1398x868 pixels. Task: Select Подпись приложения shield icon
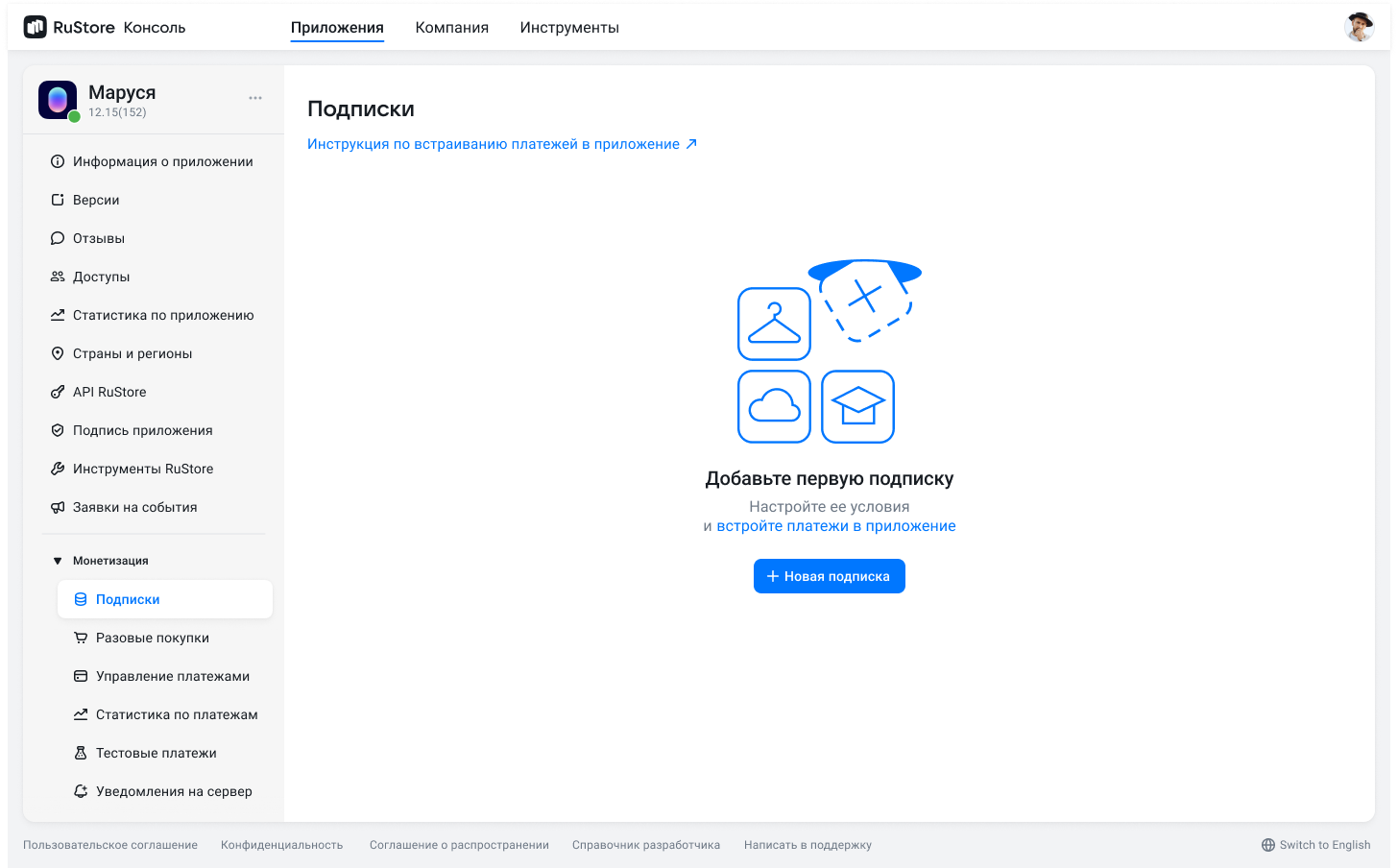pos(58,429)
